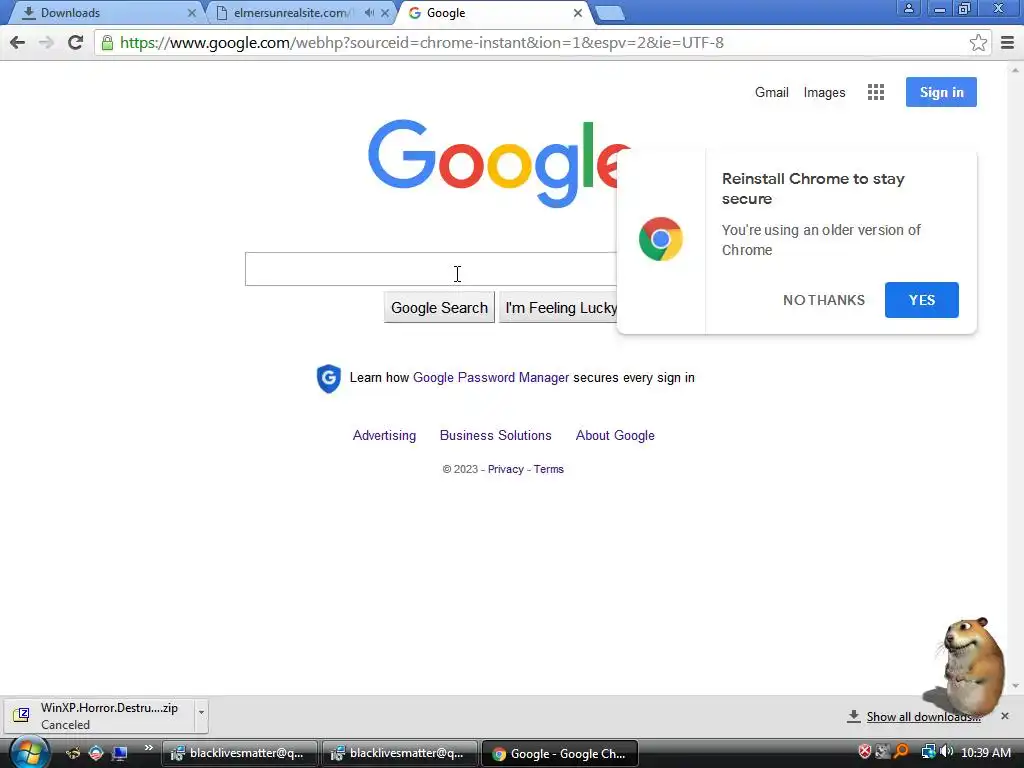Click Show all downloads link
Image resolution: width=1024 pixels, height=768 pixels.
click(923, 717)
